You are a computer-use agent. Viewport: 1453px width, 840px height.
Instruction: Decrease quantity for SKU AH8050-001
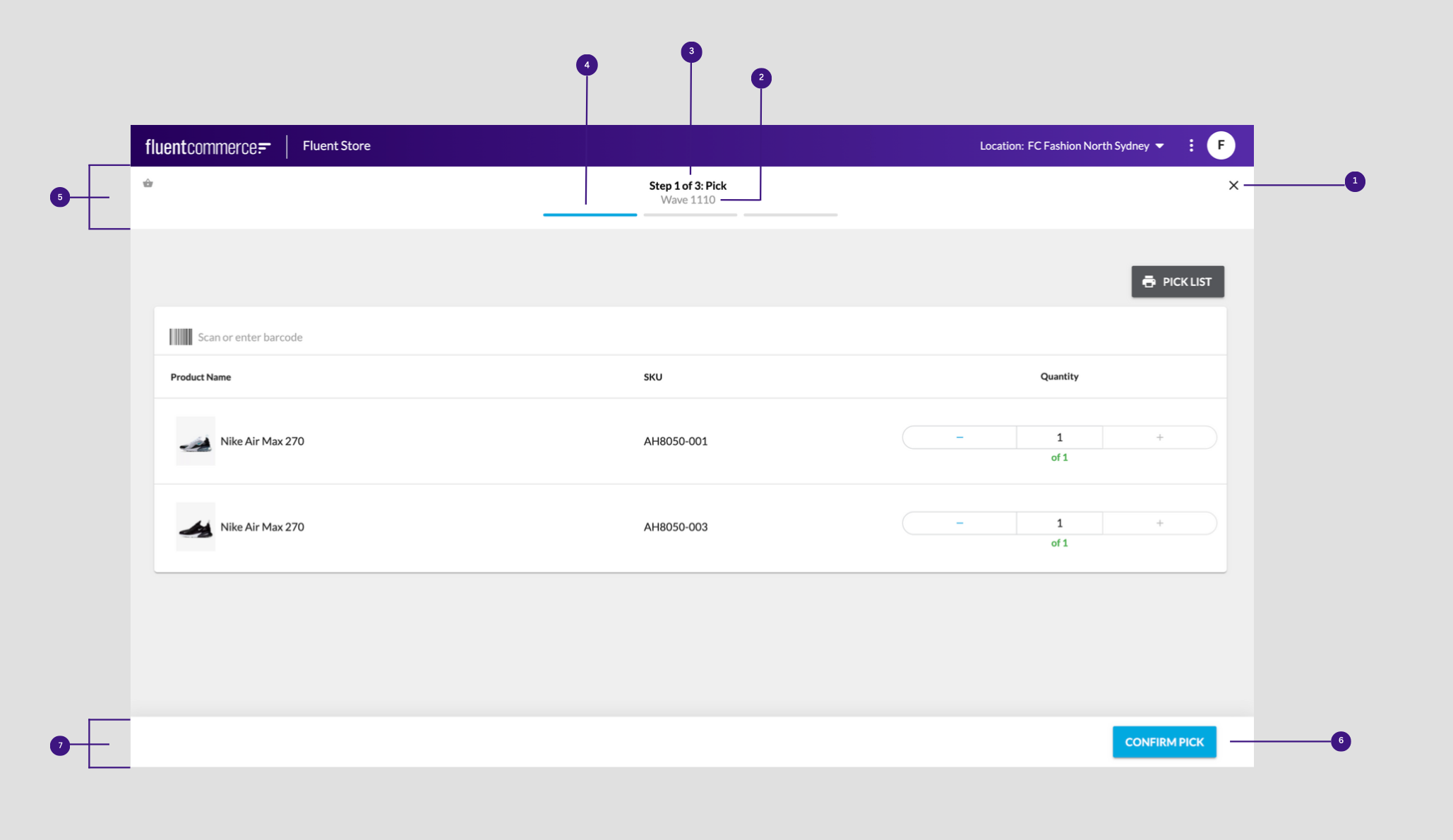coord(959,438)
